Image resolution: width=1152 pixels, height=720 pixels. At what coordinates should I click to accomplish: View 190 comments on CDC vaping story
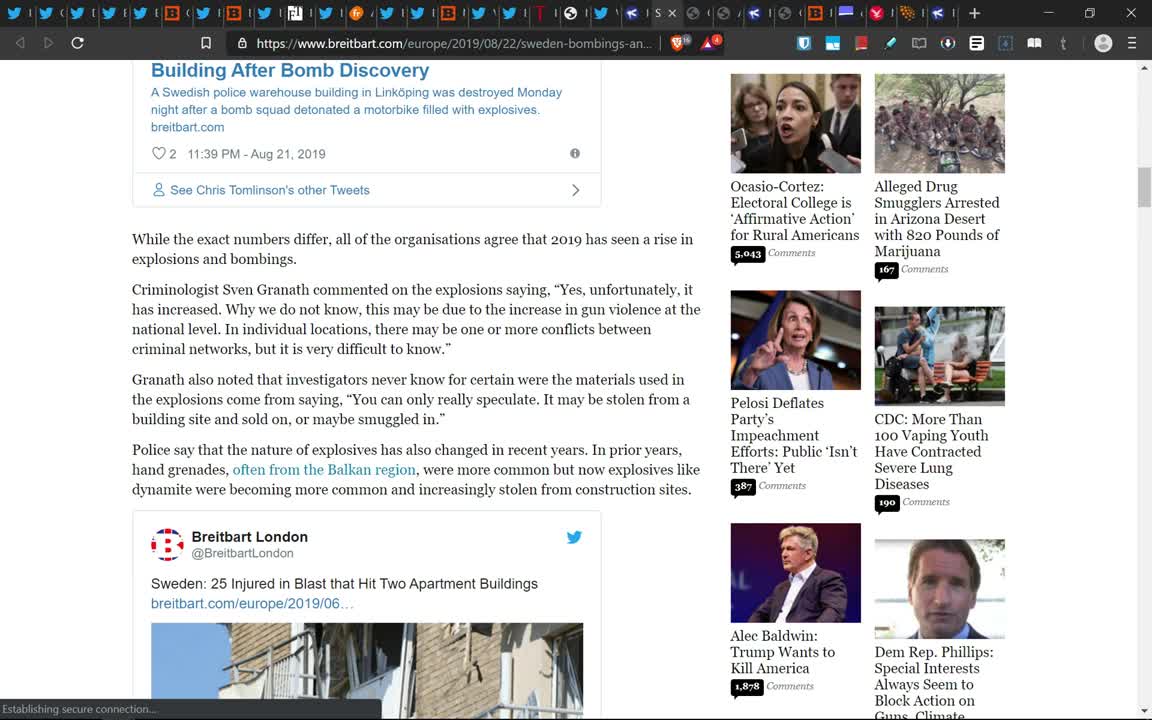(x=912, y=503)
